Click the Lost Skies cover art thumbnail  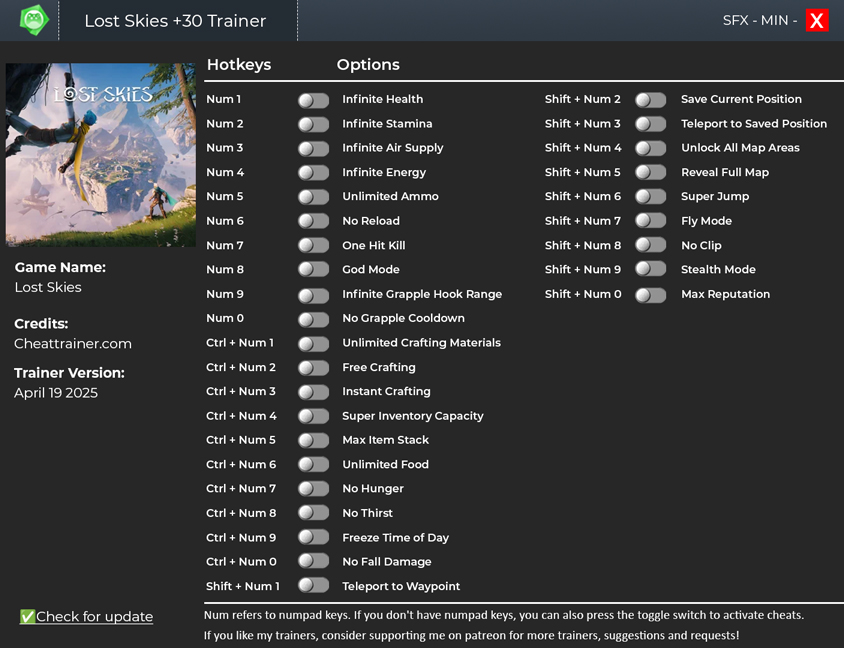pos(101,155)
